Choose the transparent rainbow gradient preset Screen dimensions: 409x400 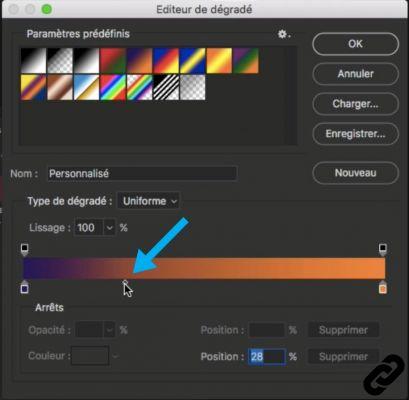click(x=139, y=87)
